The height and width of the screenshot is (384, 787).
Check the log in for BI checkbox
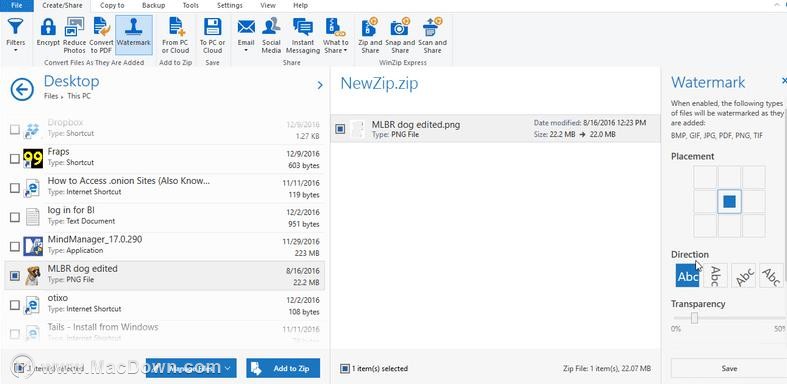point(15,217)
